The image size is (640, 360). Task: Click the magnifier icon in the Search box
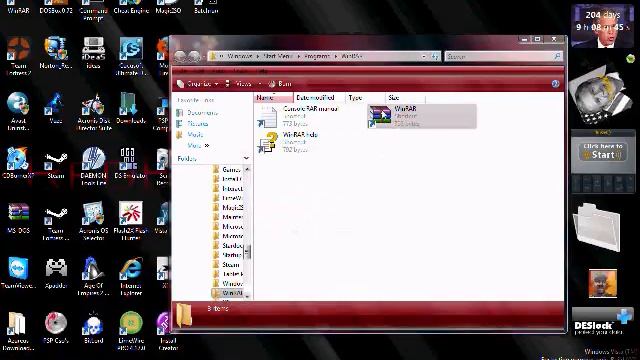tap(557, 56)
